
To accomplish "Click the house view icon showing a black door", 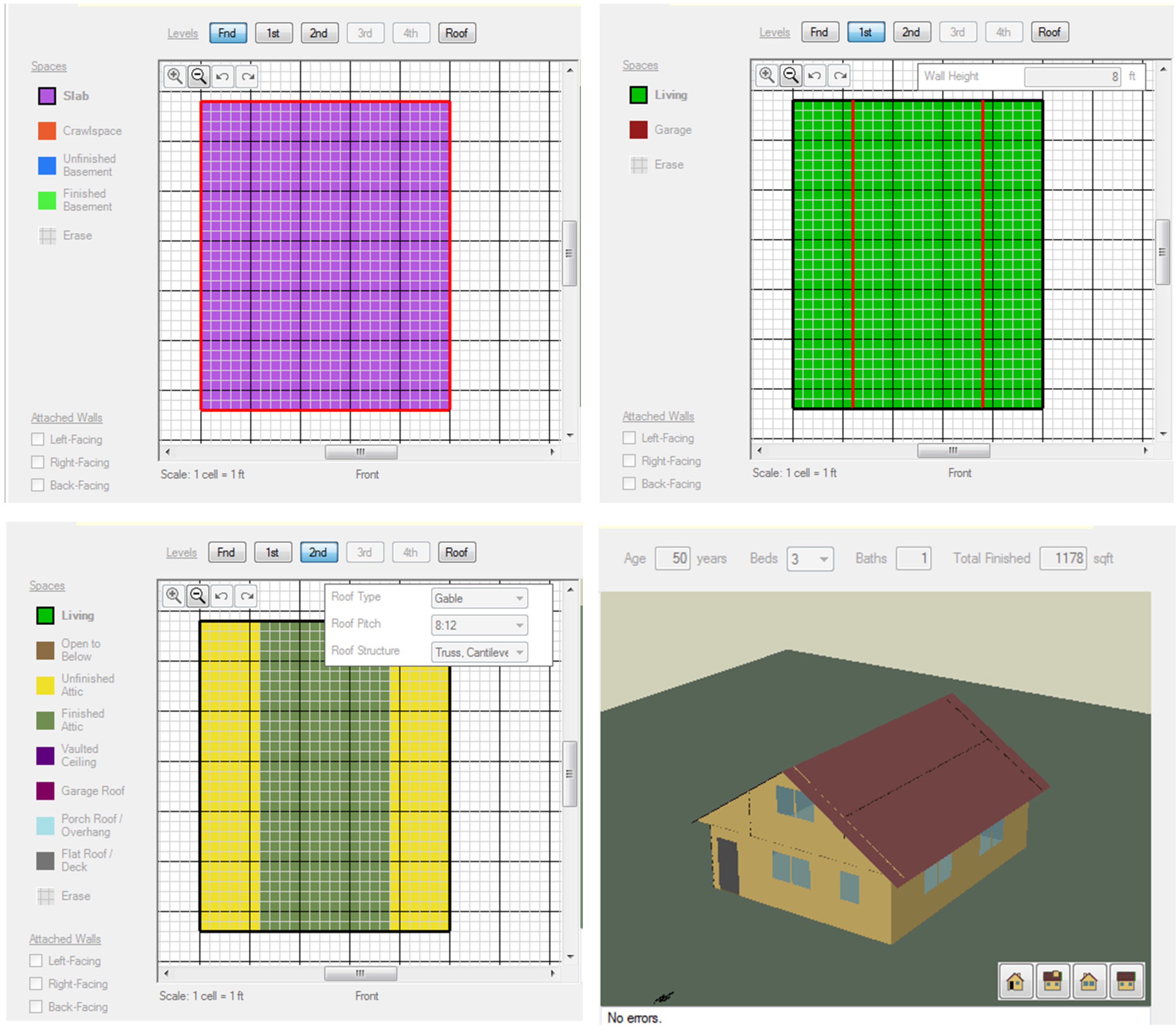I will click(1015, 981).
